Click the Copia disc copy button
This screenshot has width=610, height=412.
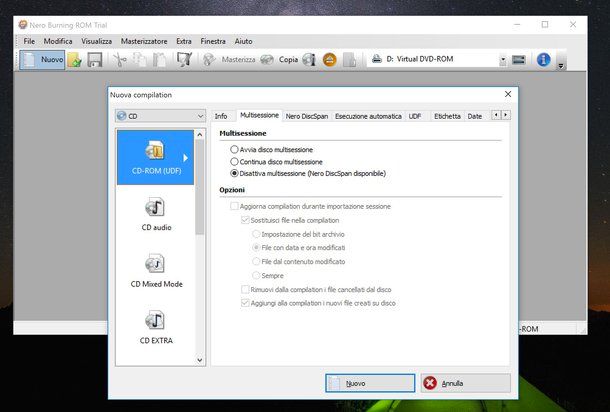[279, 60]
